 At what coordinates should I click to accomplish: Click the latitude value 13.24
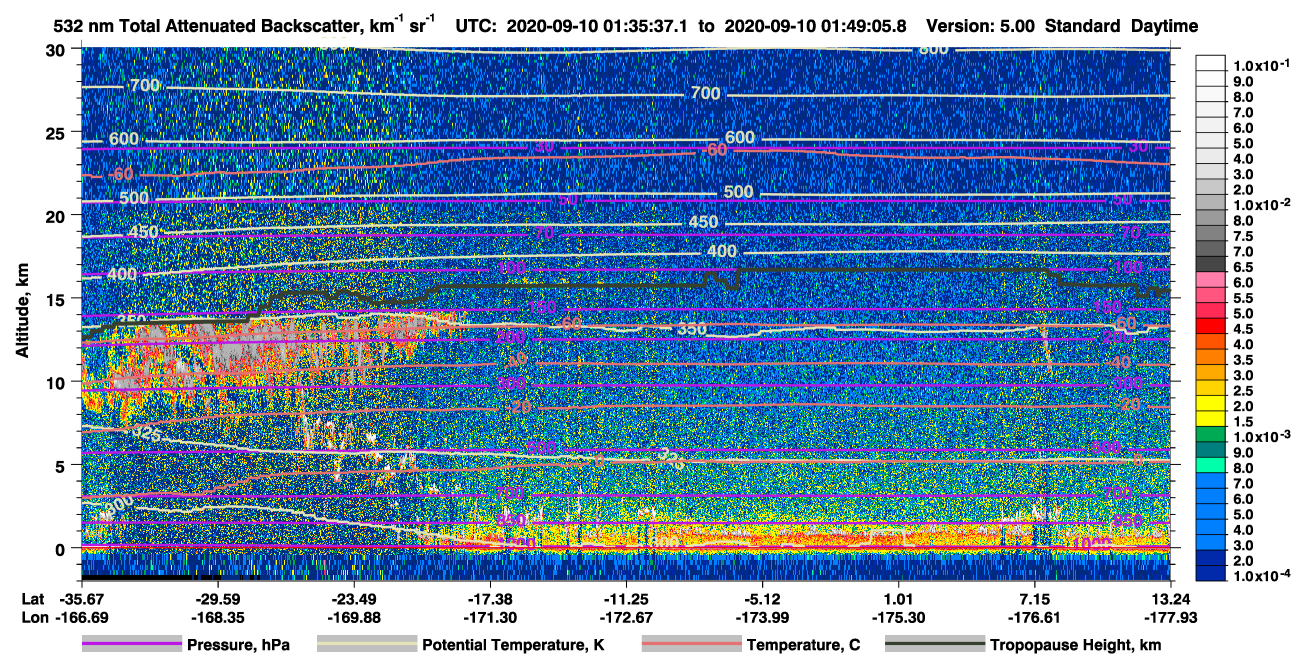click(x=1171, y=599)
